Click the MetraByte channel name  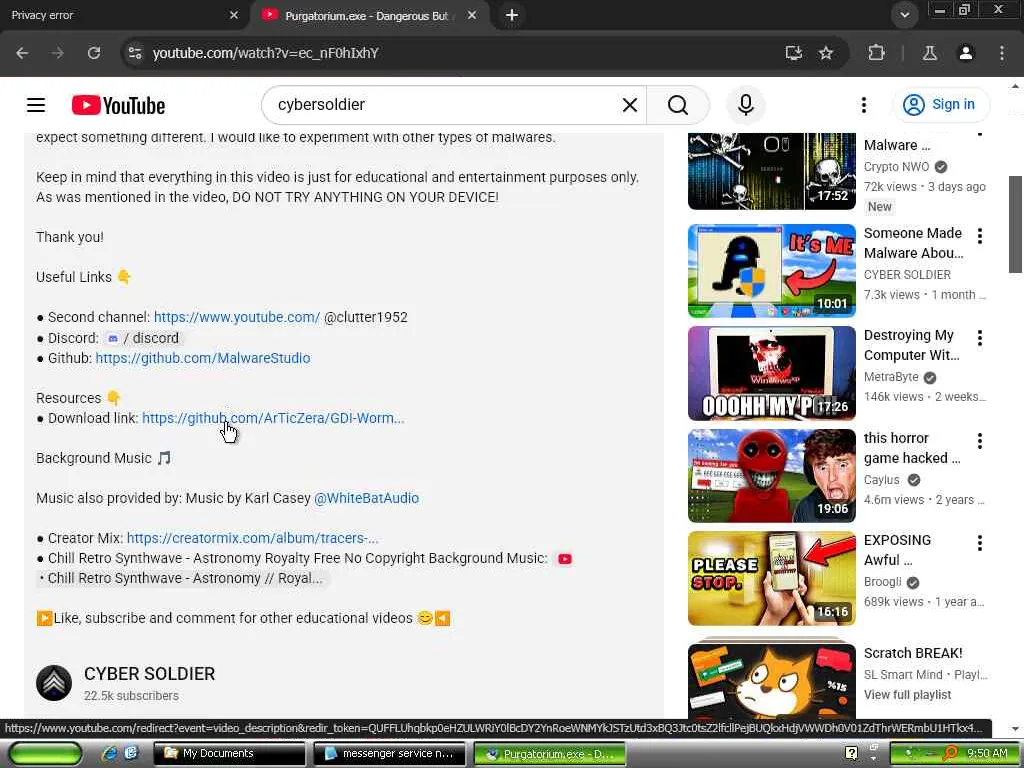pyautogui.click(x=891, y=377)
